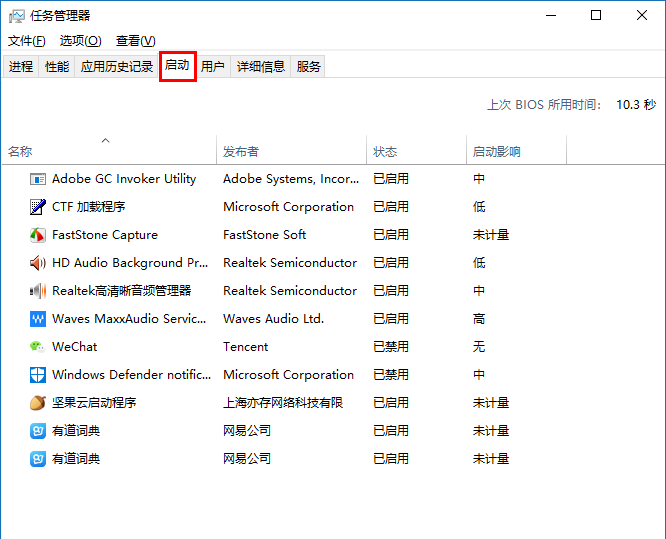Select the 坚果云启动程序 entry
The width and height of the screenshot is (666, 539).
pos(94,403)
